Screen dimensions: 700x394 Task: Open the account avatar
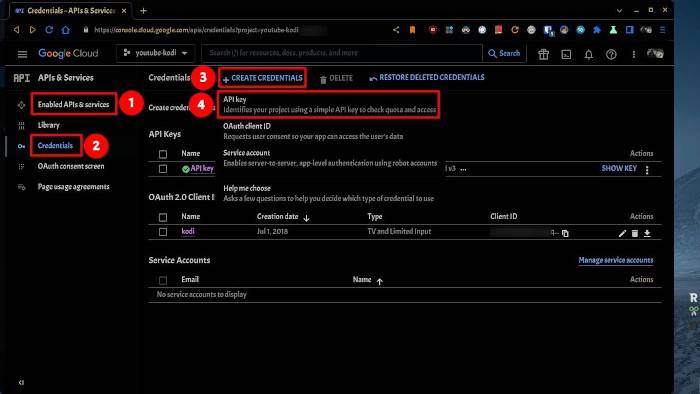(x=655, y=54)
